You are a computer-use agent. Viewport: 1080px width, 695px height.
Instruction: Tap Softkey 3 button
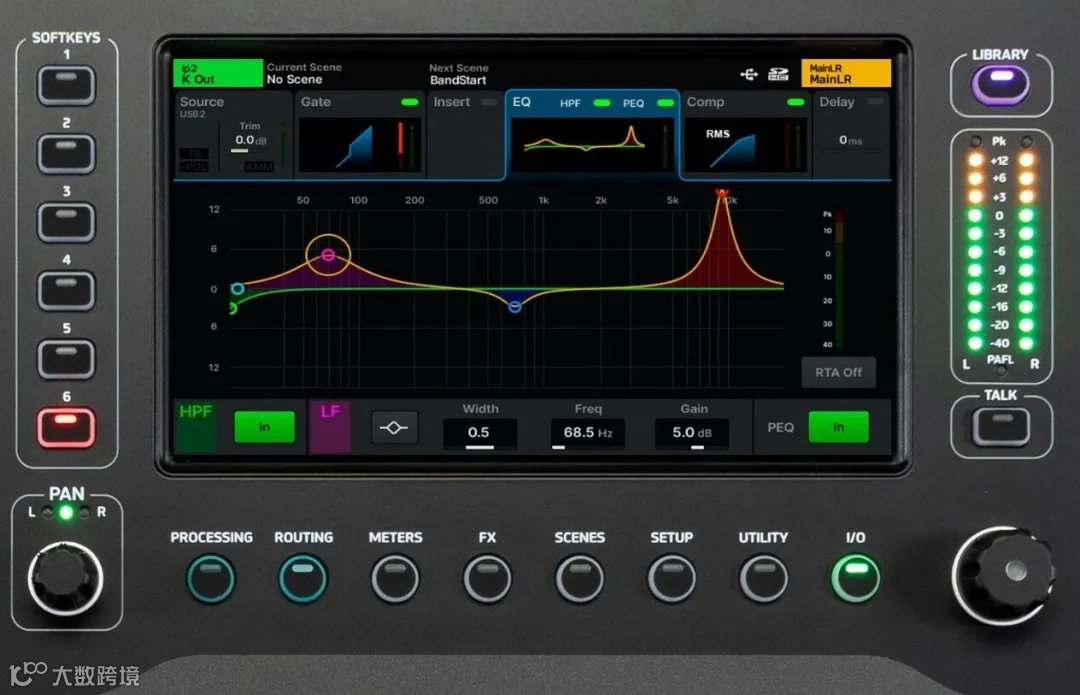click(x=66, y=222)
